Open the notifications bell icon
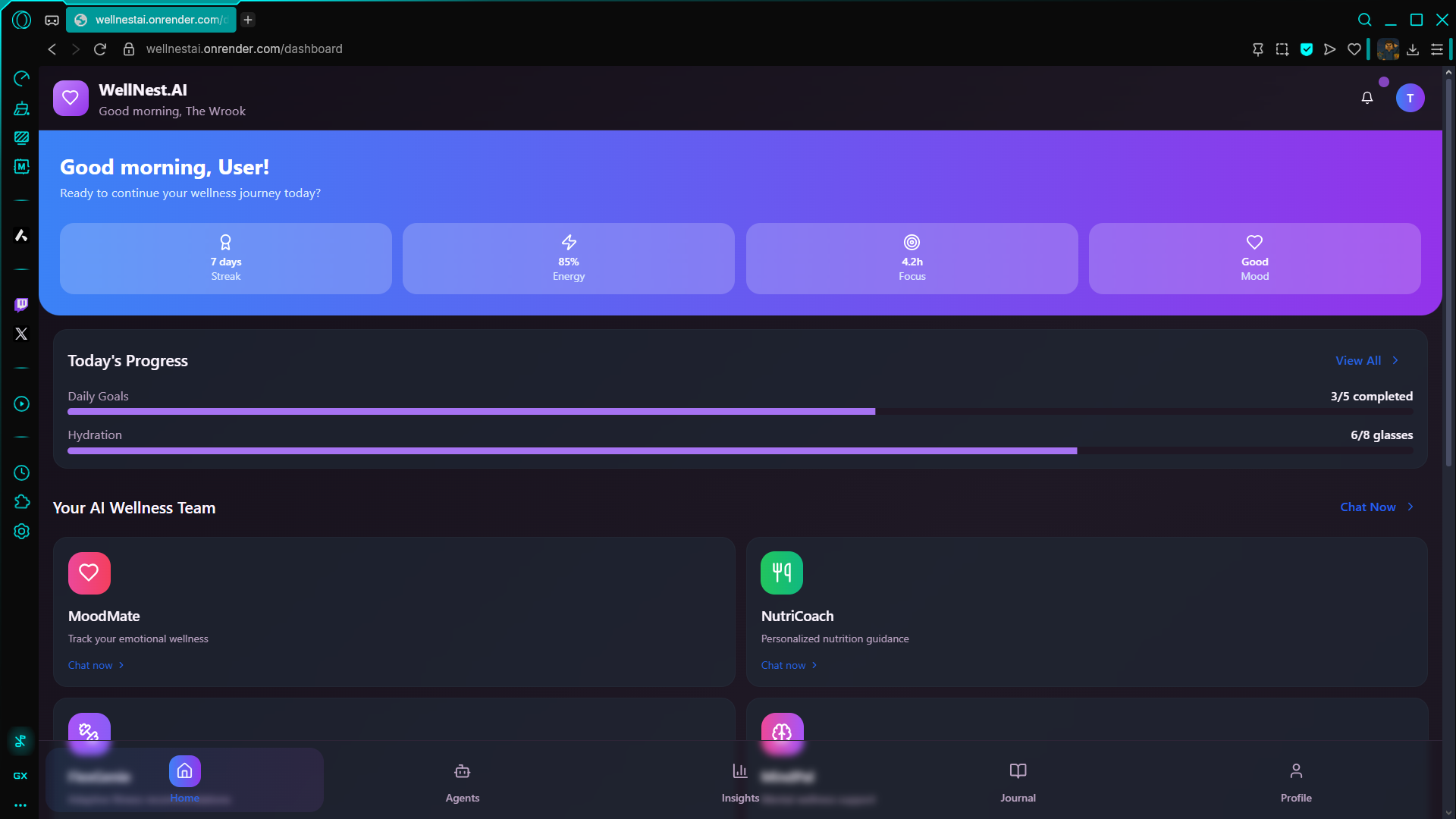The height and width of the screenshot is (819, 1456). [x=1367, y=98]
